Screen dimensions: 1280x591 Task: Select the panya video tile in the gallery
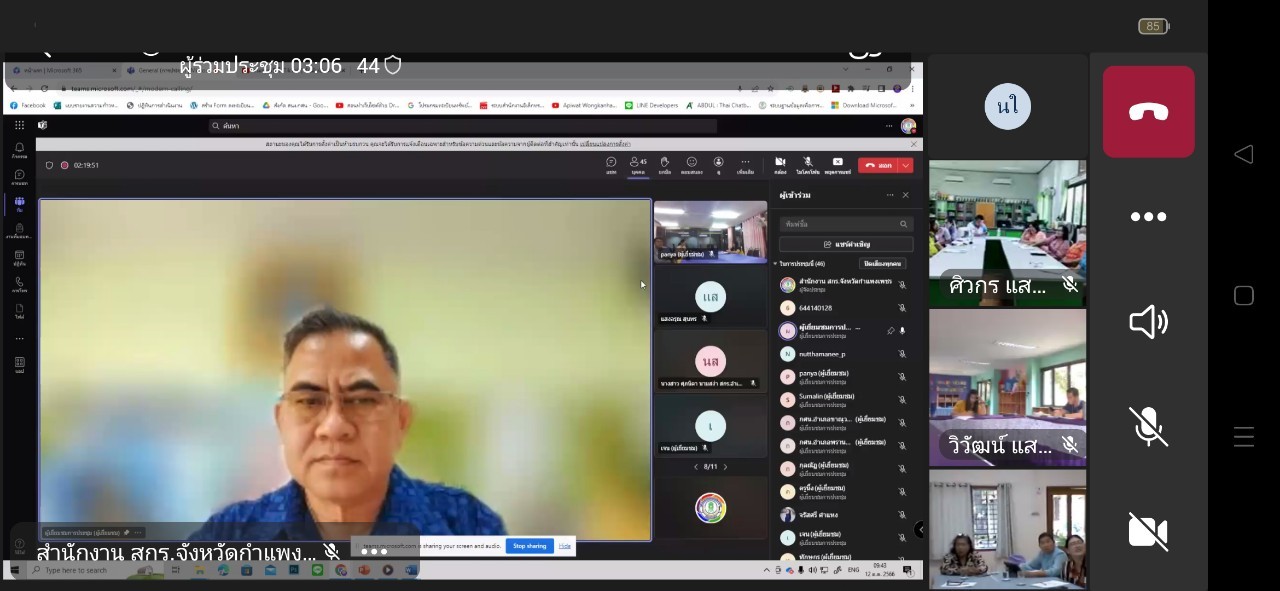click(x=710, y=231)
